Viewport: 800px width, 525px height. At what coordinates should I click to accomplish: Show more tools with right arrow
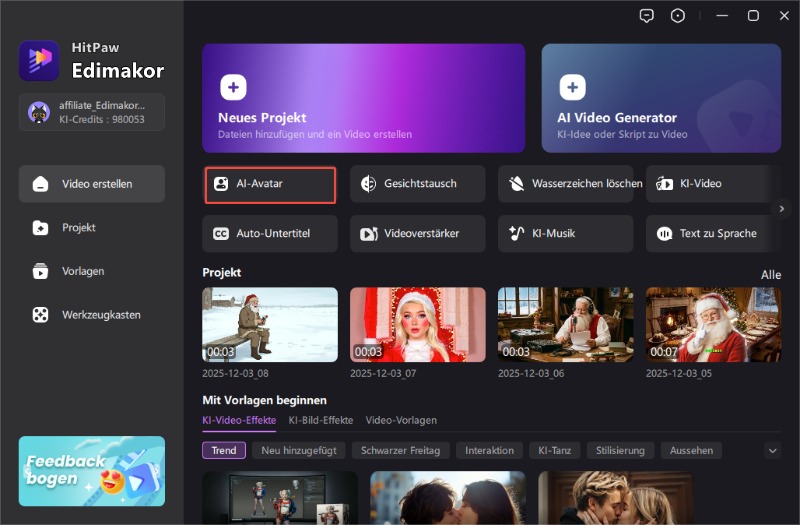click(x=782, y=208)
